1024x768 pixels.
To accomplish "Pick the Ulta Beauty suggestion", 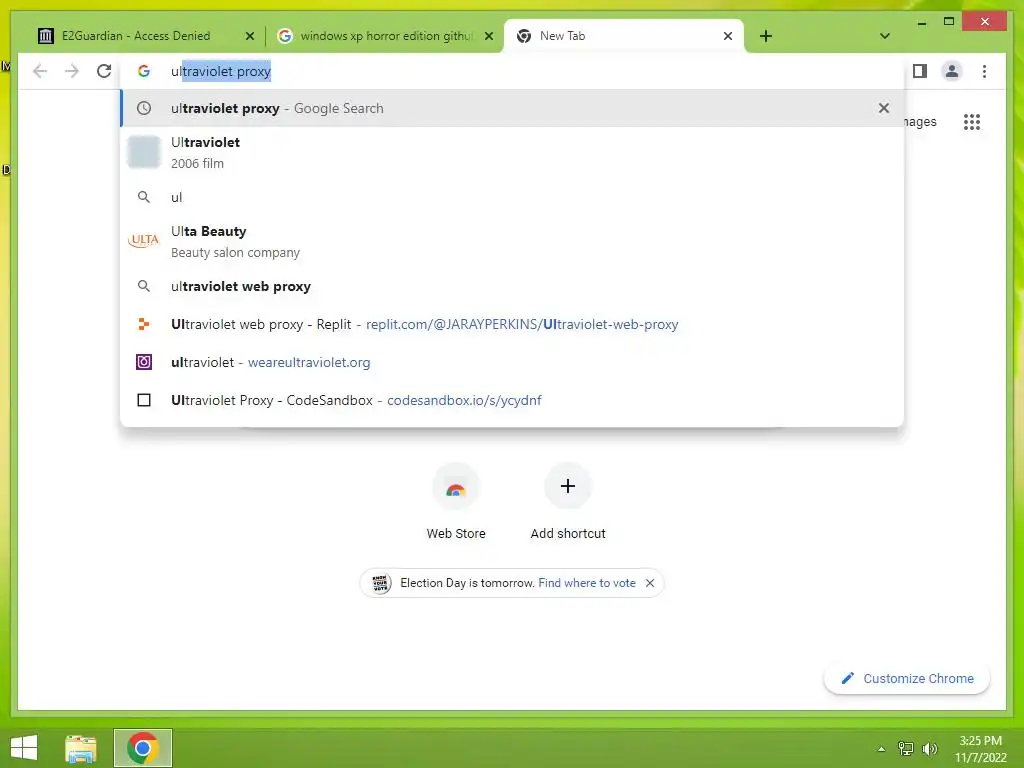I will [x=512, y=242].
